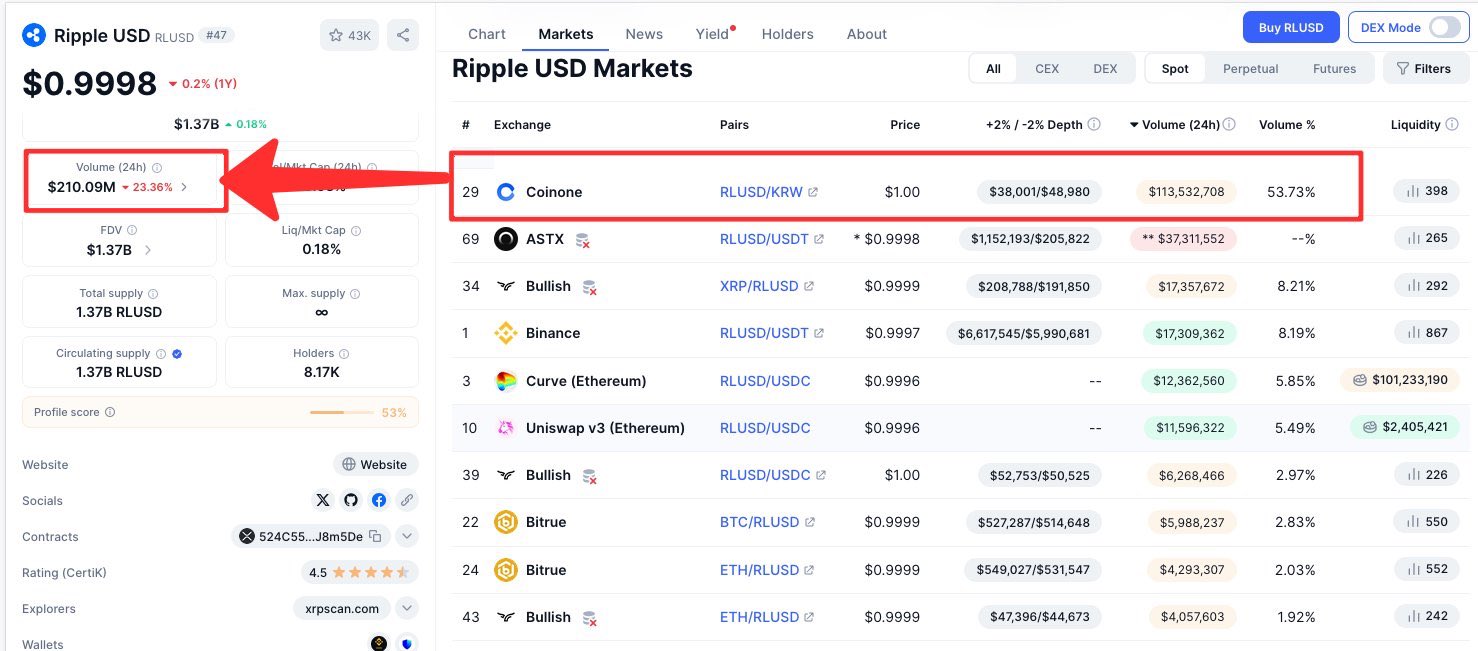The image size is (1478, 651).
Task: Open the GitHub social link
Action: pos(350,500)
